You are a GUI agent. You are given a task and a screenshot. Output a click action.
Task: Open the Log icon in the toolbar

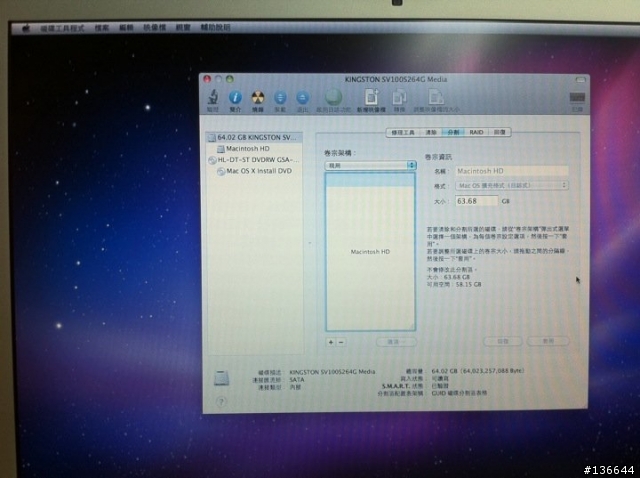tap(577, 98)
